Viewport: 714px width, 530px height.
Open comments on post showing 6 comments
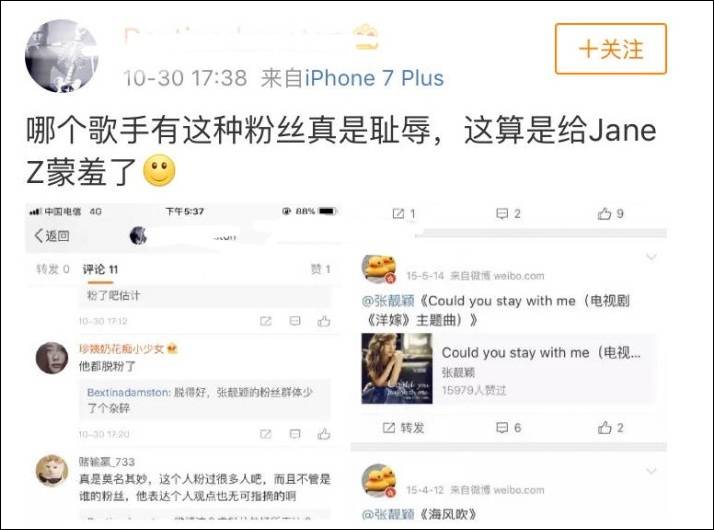click(x=508, y=428)
